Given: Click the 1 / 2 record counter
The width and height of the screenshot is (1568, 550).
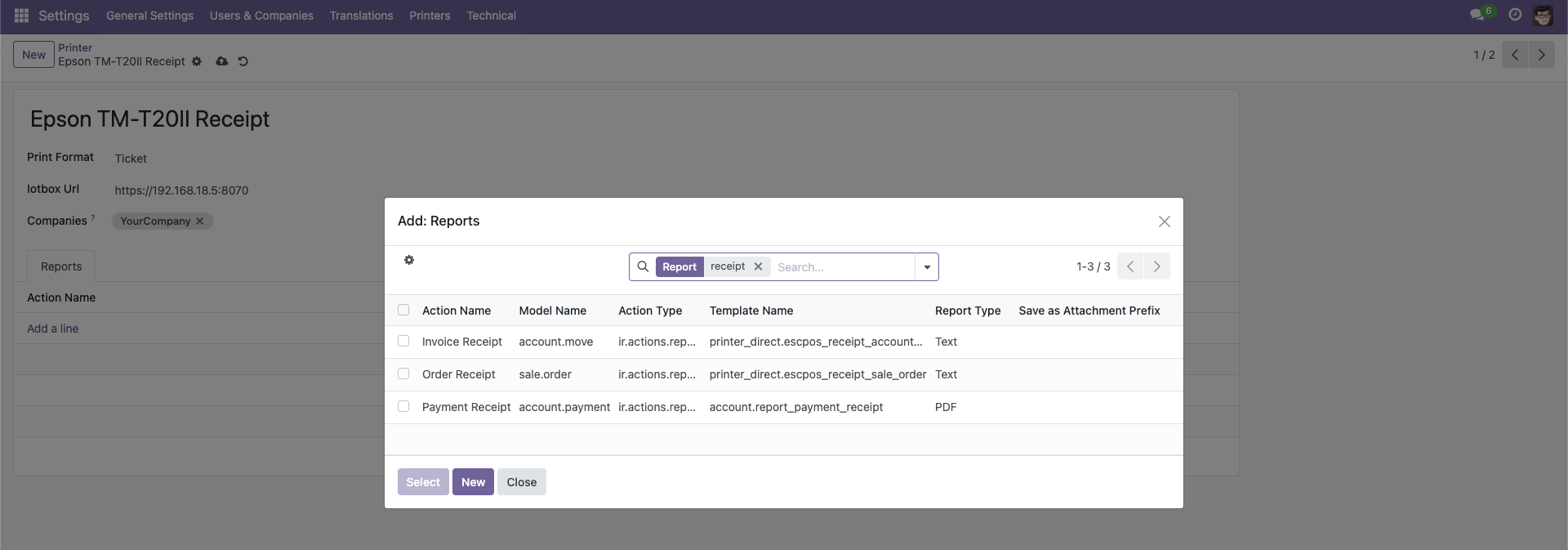Looking at the screenshot, I should pos(1484,55).
